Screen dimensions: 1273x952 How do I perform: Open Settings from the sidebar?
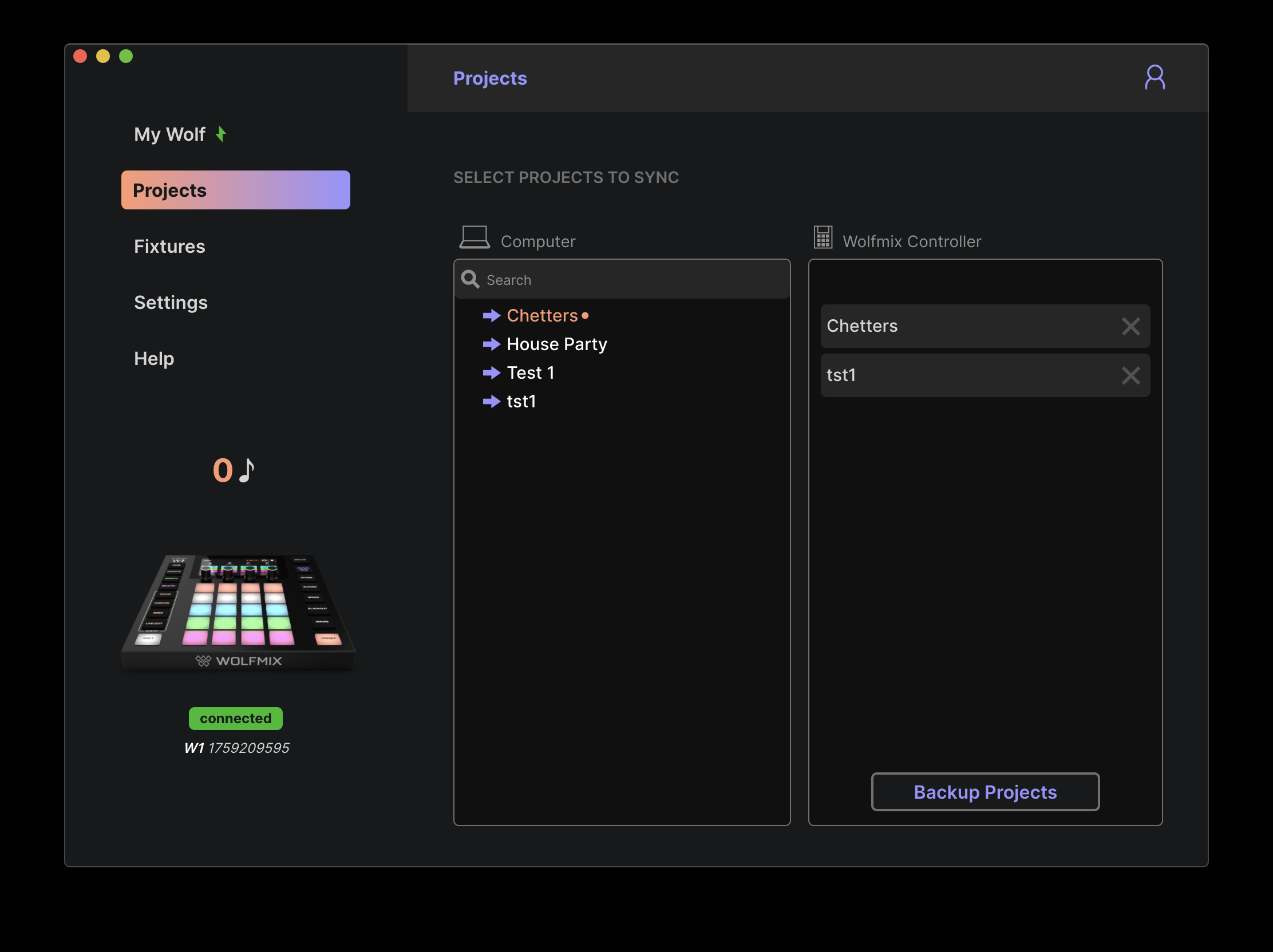[171, 303]
